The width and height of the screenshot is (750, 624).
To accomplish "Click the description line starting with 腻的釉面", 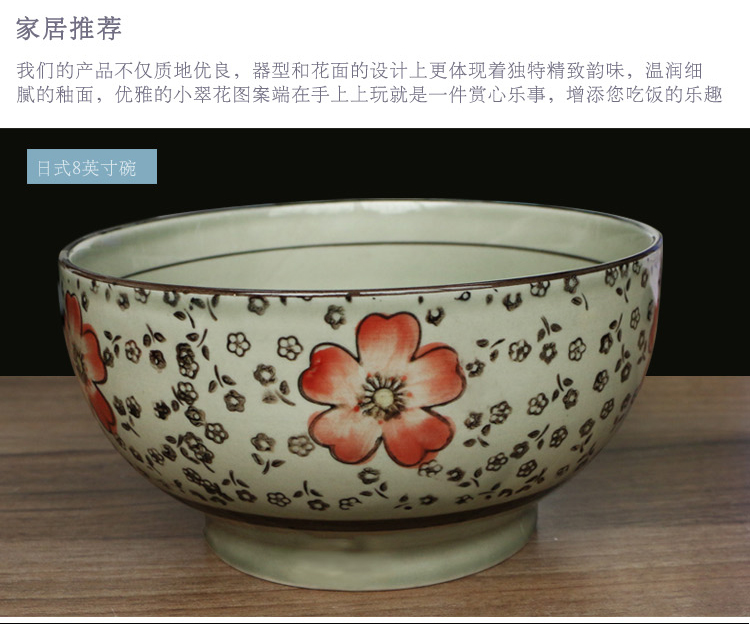I will click(x=369, y=95).
